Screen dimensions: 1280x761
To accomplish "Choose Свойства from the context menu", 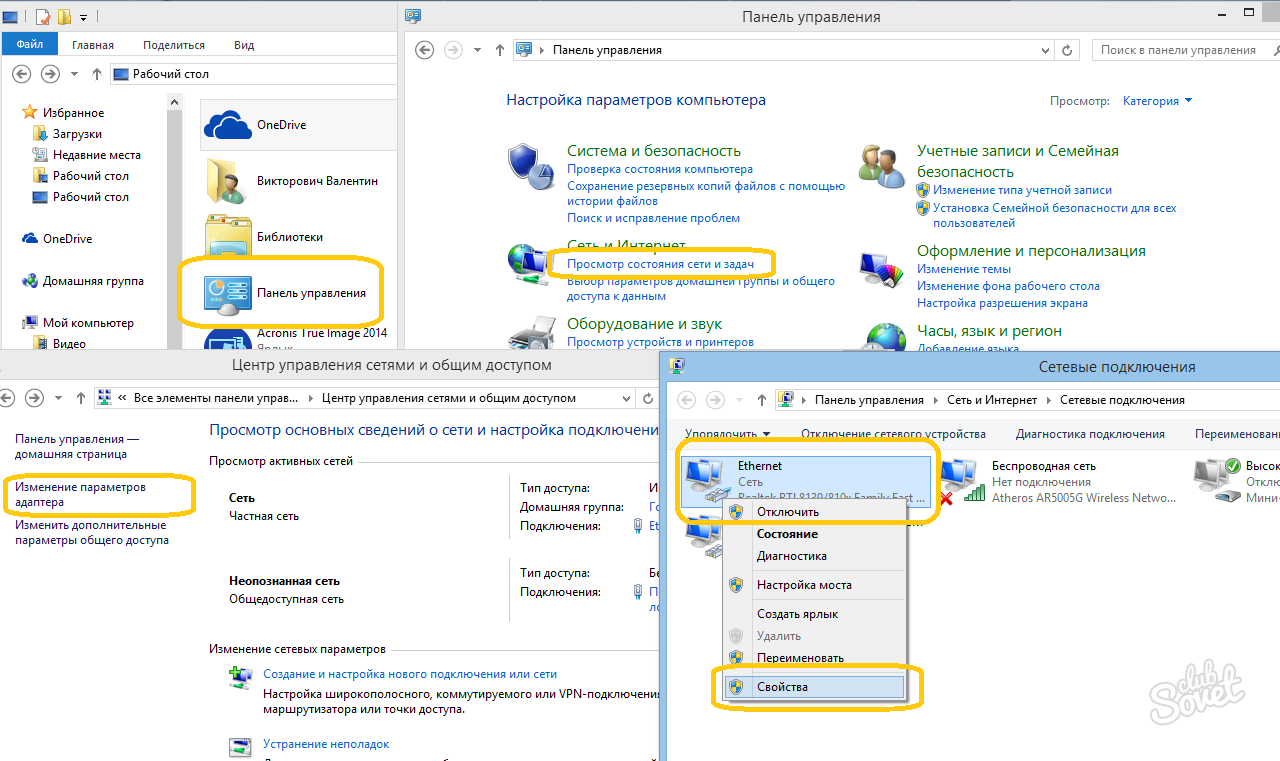I will click(782, 687).
